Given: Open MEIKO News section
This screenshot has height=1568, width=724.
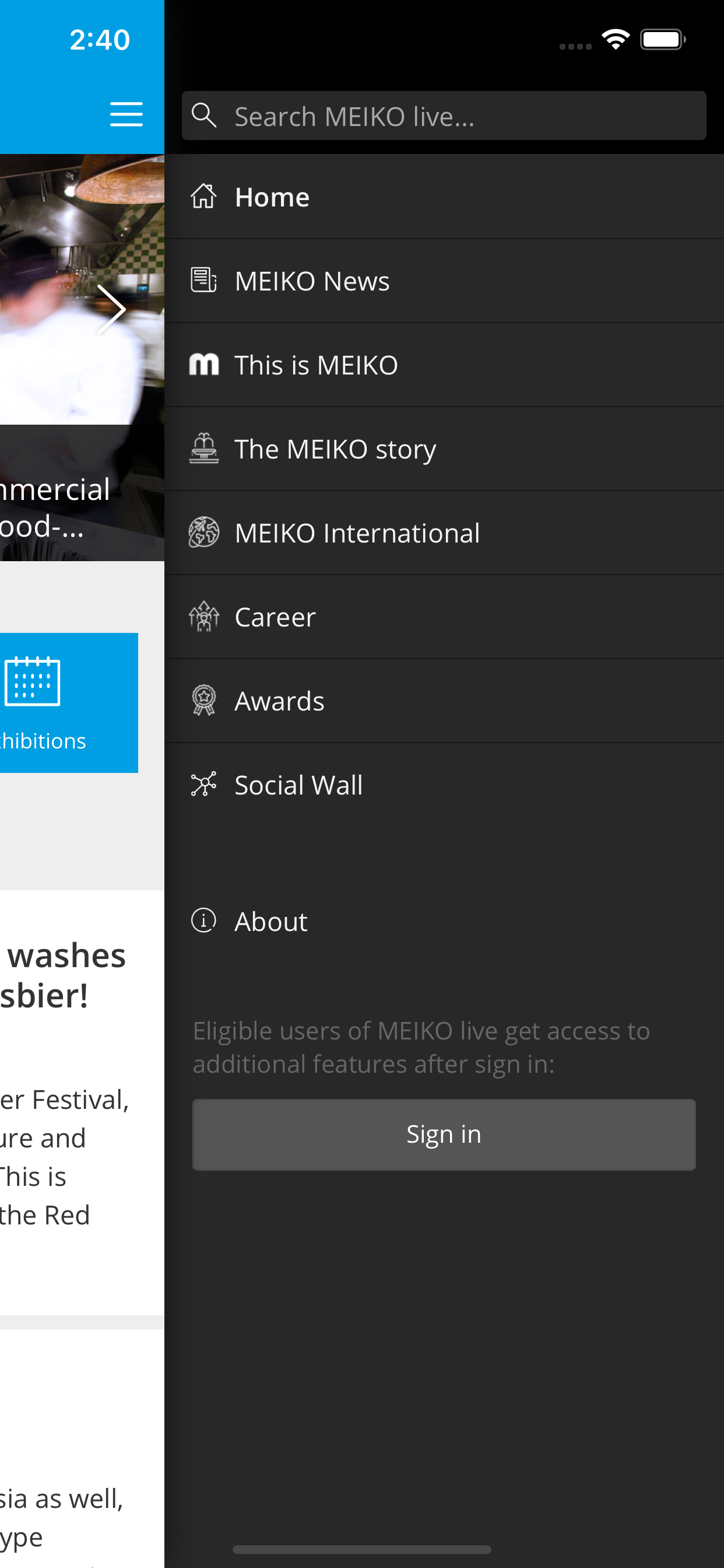Looking at the screenshot, I should [x=444, y=281].
